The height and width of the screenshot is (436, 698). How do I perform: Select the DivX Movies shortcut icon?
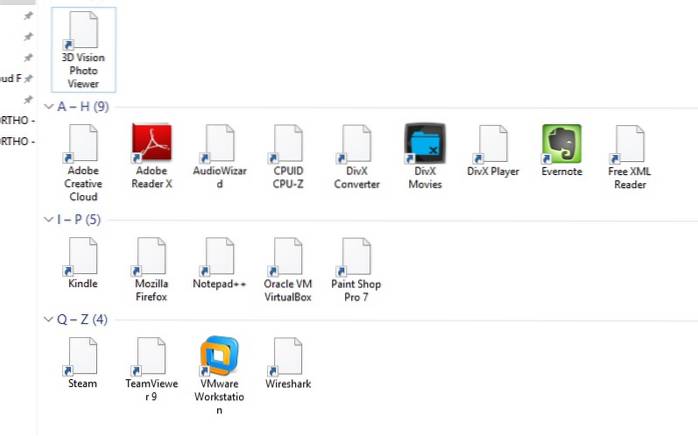(x=424, y=144)
